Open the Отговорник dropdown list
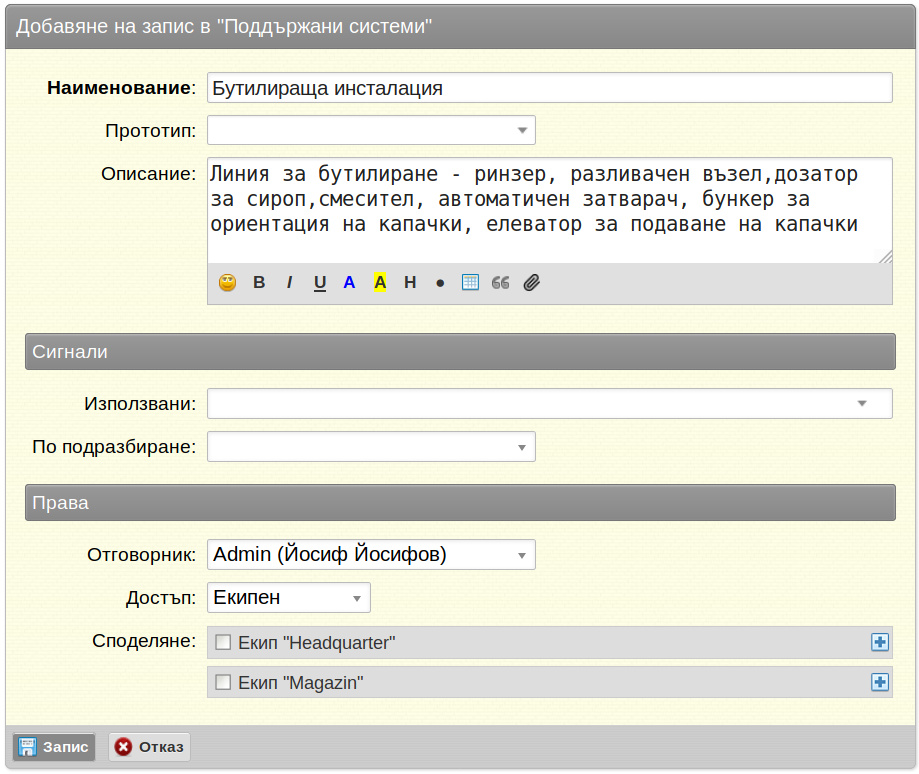Viewport: 919px width, 774px height. (371, 554)
